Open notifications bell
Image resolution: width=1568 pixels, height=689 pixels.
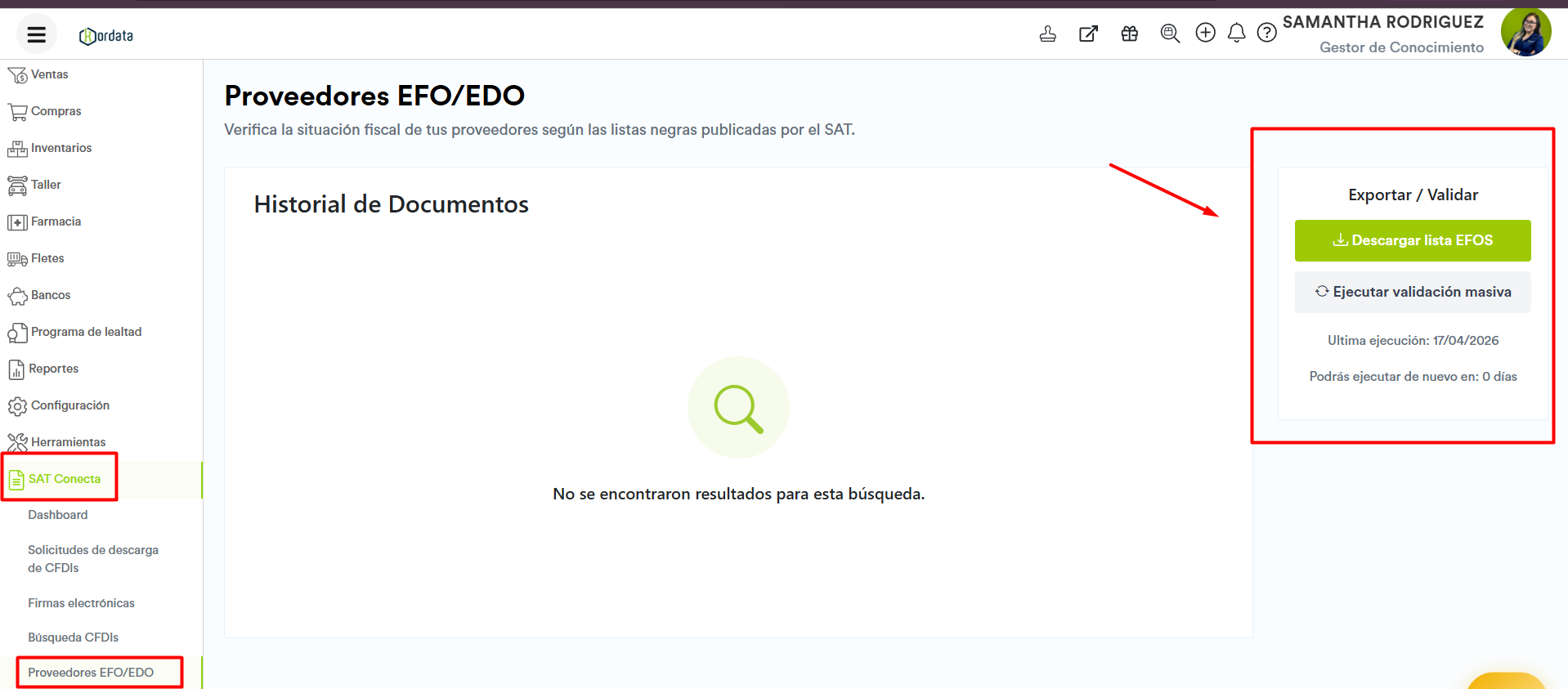[1236, 33]
